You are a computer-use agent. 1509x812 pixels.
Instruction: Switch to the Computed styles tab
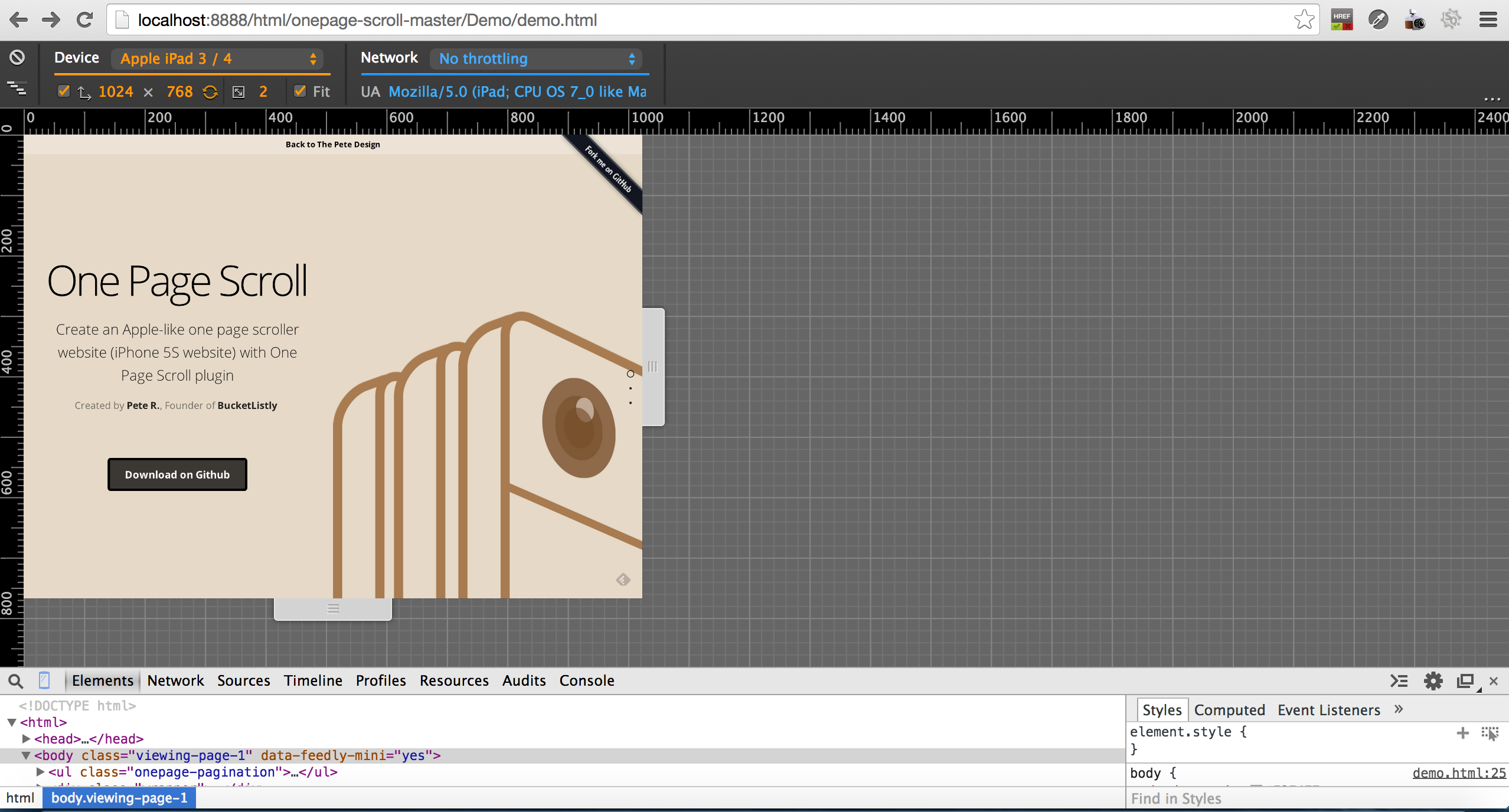click(1230, 710)
